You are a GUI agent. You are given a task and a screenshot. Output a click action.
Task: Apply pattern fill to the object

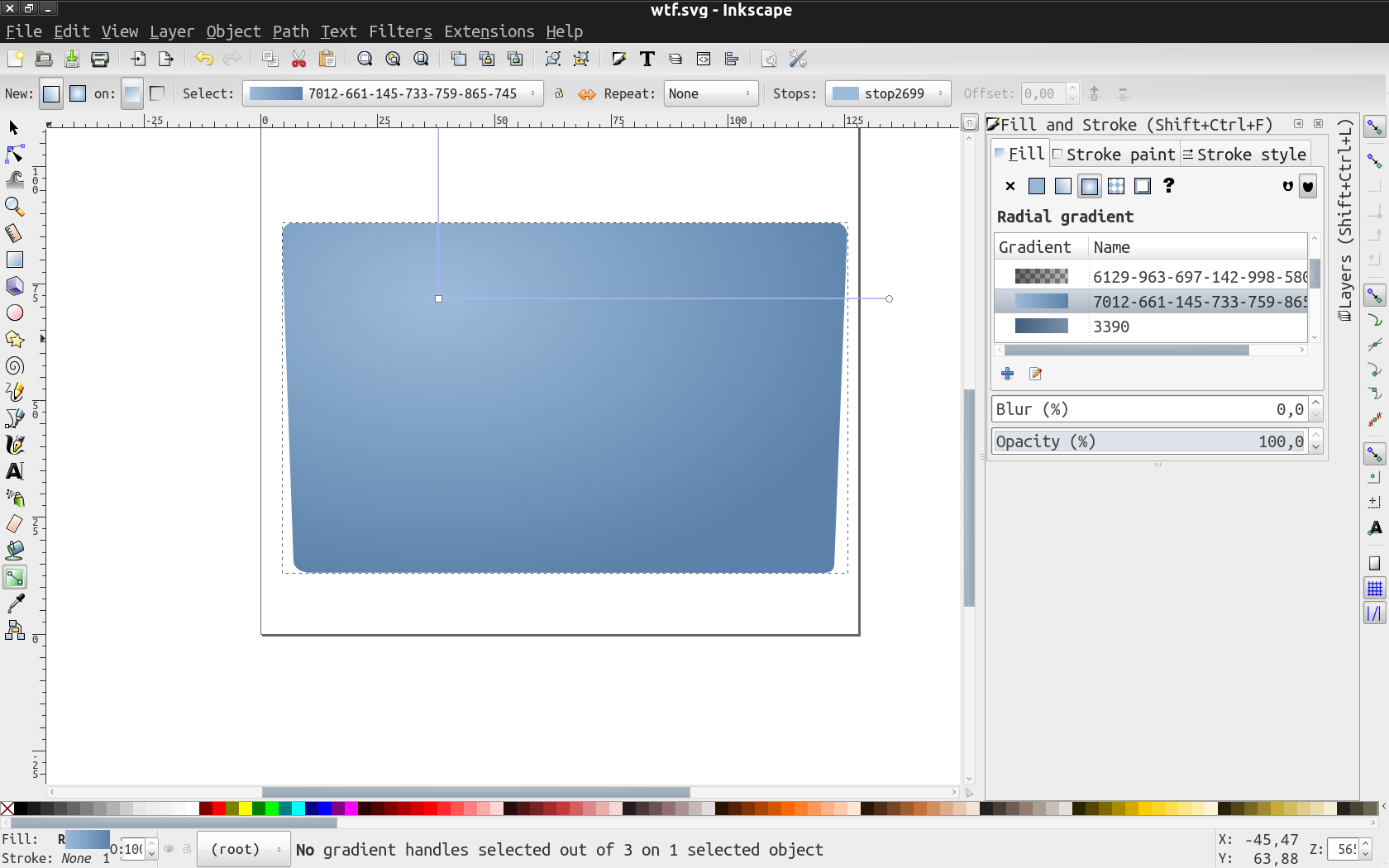click(x=1115, y=186)
